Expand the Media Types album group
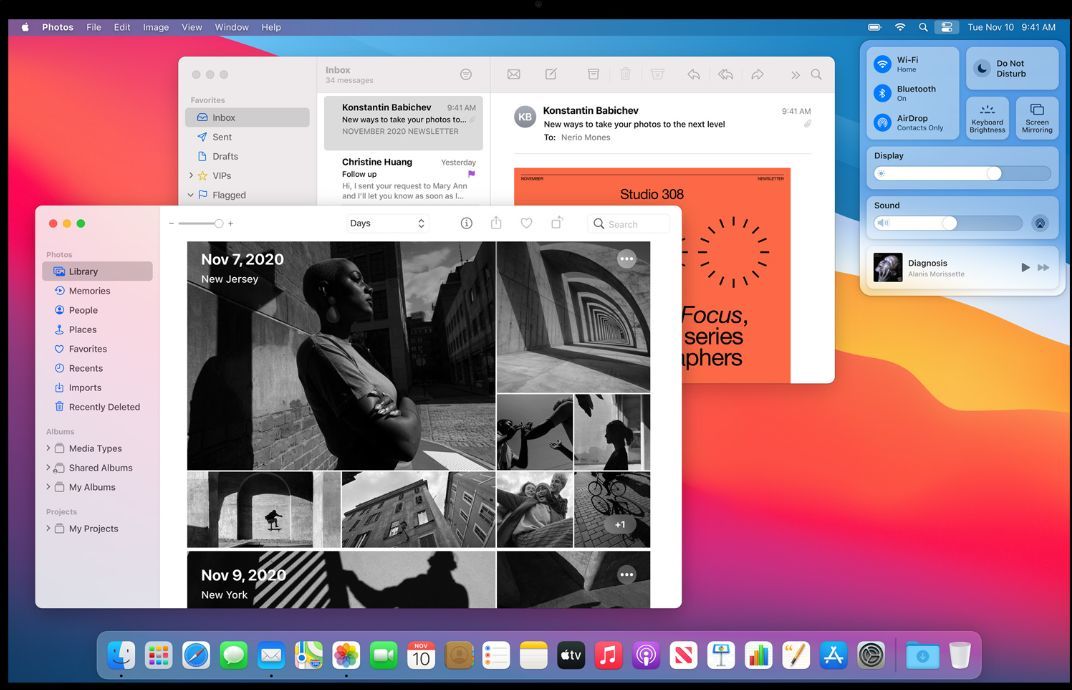Viewport: 1072px width, 690px height. point(48,448)
